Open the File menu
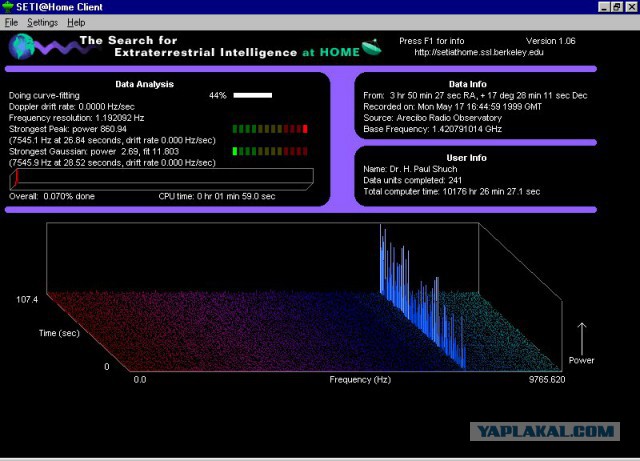This screenshot has width=640, height=461. click(11, 22)
